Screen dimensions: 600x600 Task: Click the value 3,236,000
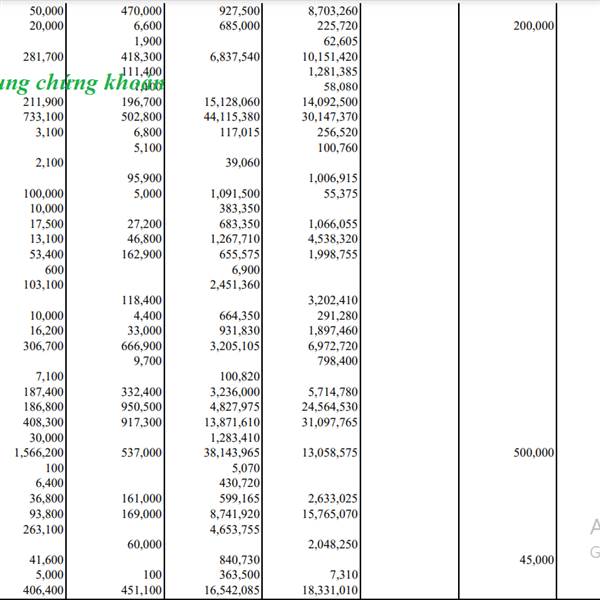click(235, 392)
